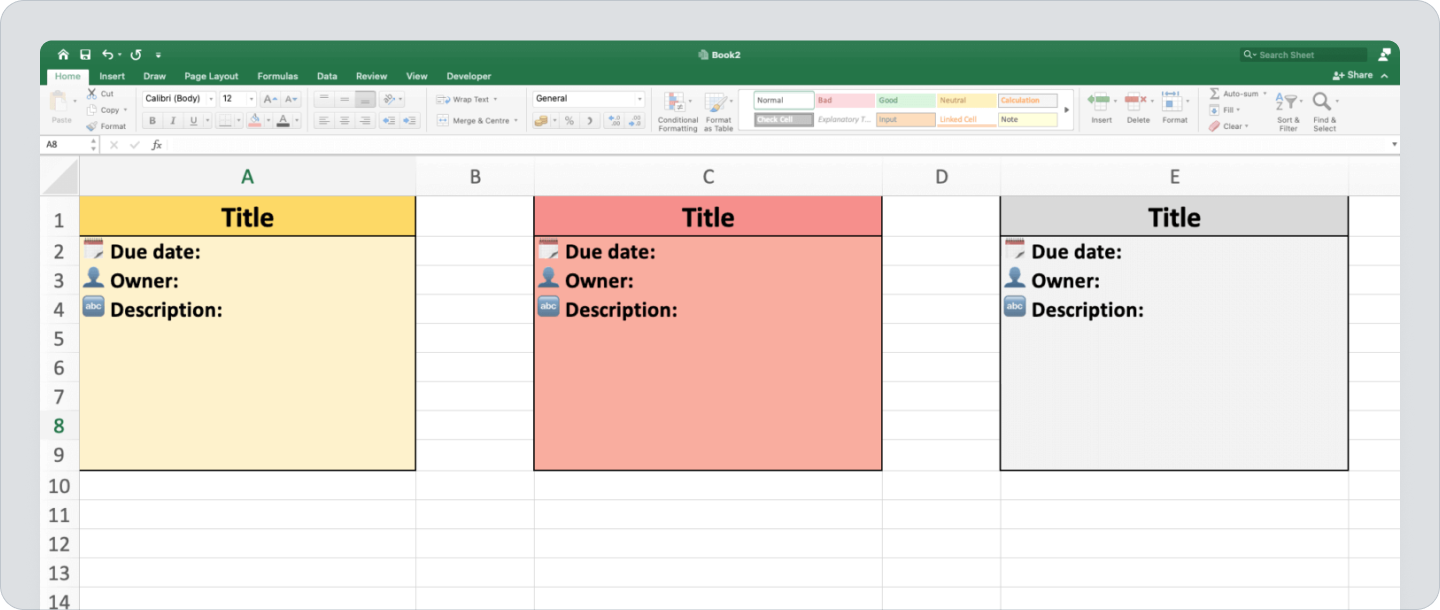Viewport: 1440px width, 610px height.
Task: Toggle italic formatting
Action: click(x=171, y=120)
